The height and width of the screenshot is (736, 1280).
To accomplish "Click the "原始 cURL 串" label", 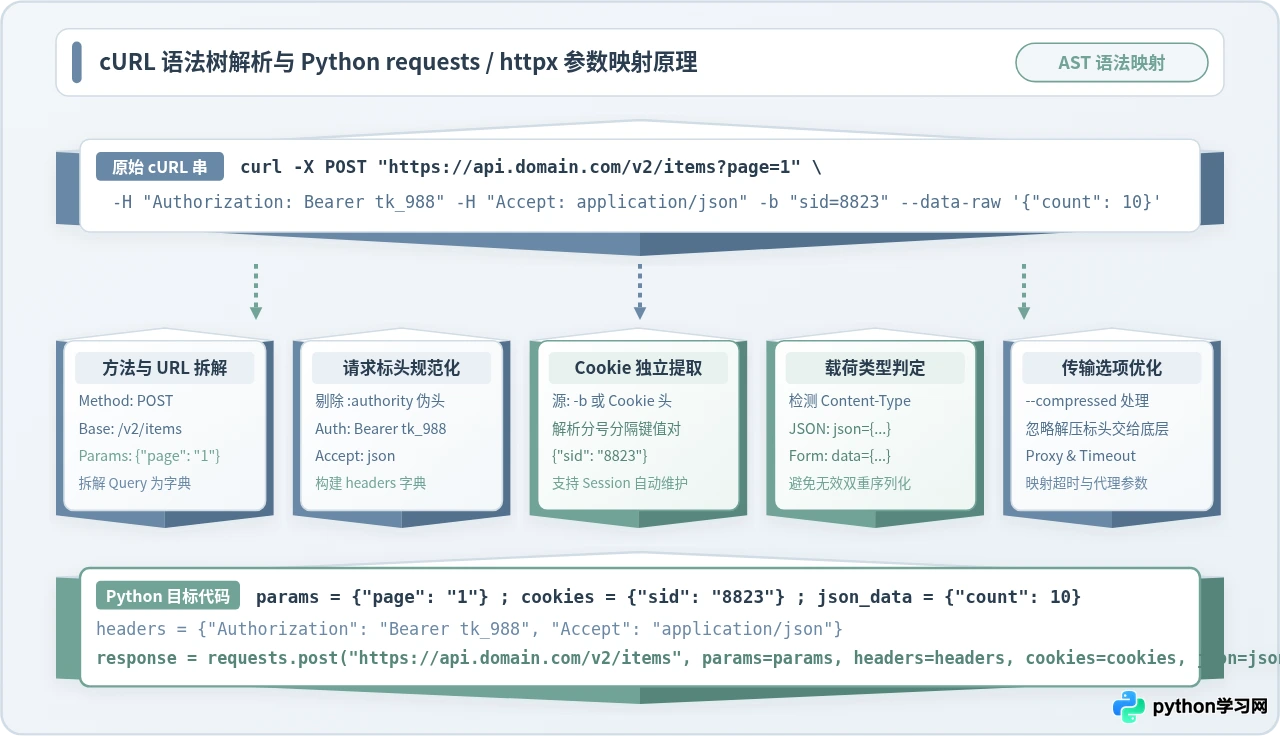I will pyautogui.click(x=160, y=167).
